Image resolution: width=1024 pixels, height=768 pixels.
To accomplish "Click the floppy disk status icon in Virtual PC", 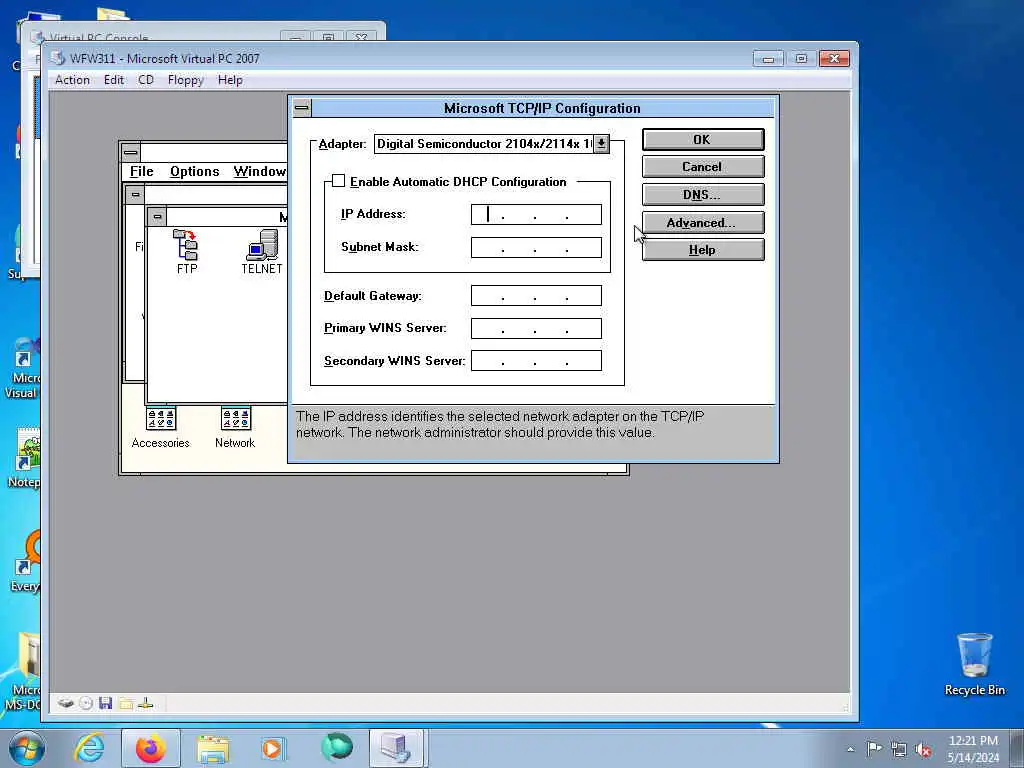I will click(106, 703).
